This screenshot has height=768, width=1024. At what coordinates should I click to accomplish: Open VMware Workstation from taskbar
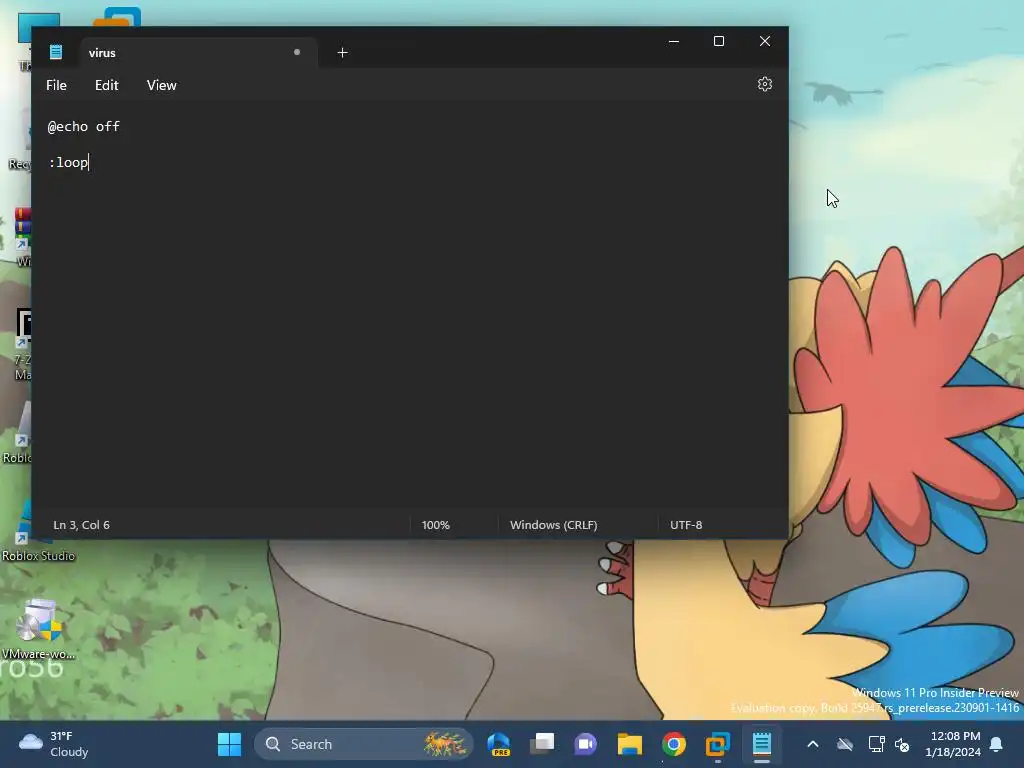point(718,744)
